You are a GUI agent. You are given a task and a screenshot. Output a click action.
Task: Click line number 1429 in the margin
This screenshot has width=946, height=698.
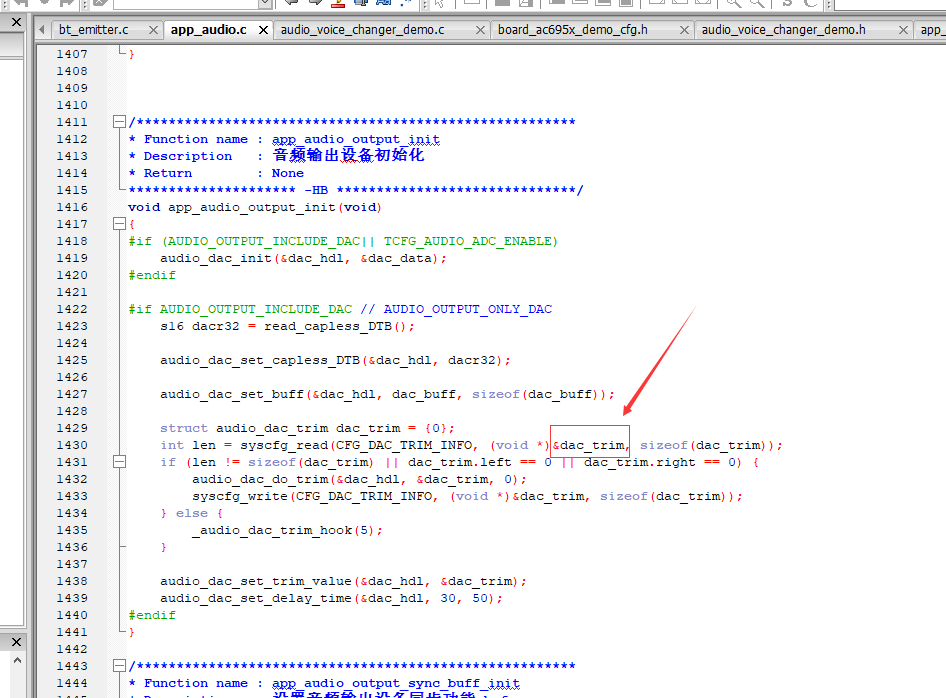pyautogui.click(x=72, y=428)
